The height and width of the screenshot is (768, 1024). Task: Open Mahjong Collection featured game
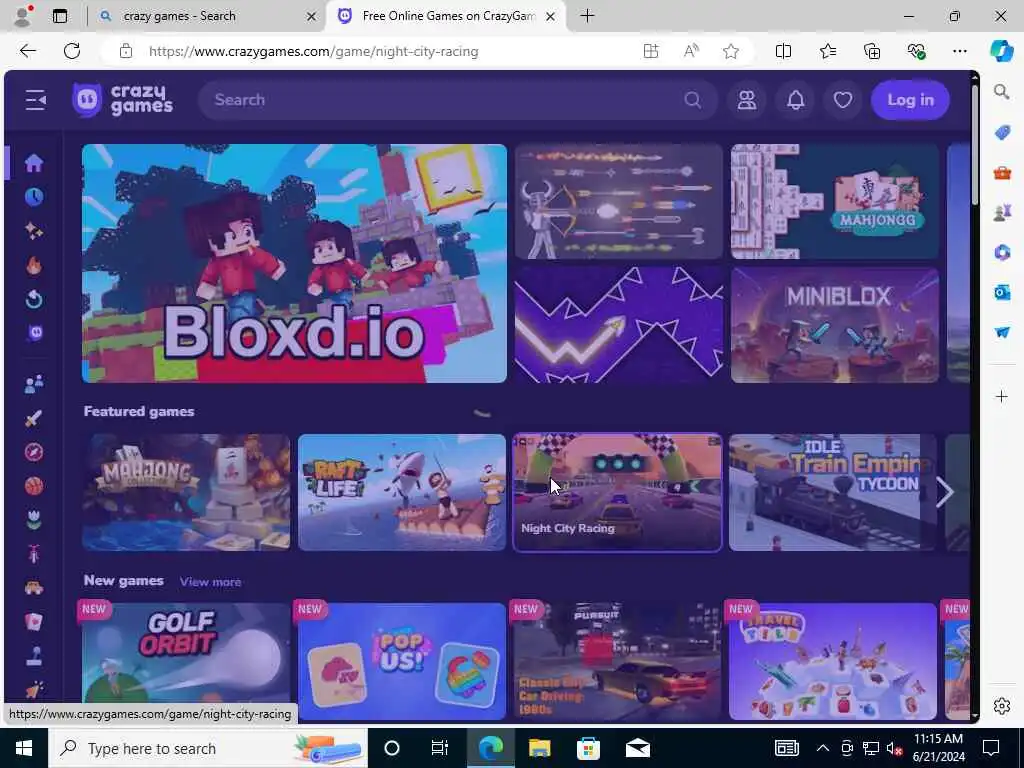coord(186,492)
